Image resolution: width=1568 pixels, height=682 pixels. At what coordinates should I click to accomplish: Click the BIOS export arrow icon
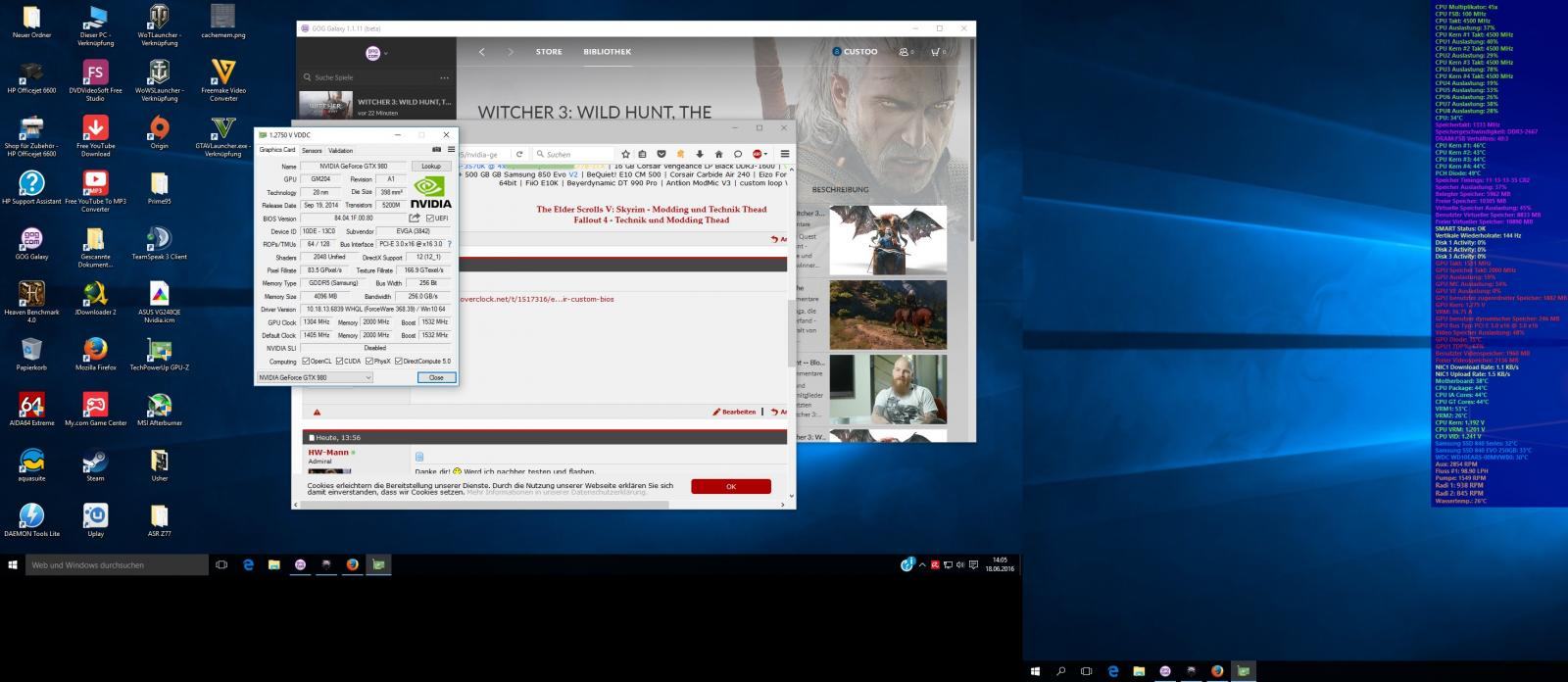point(415,219)
